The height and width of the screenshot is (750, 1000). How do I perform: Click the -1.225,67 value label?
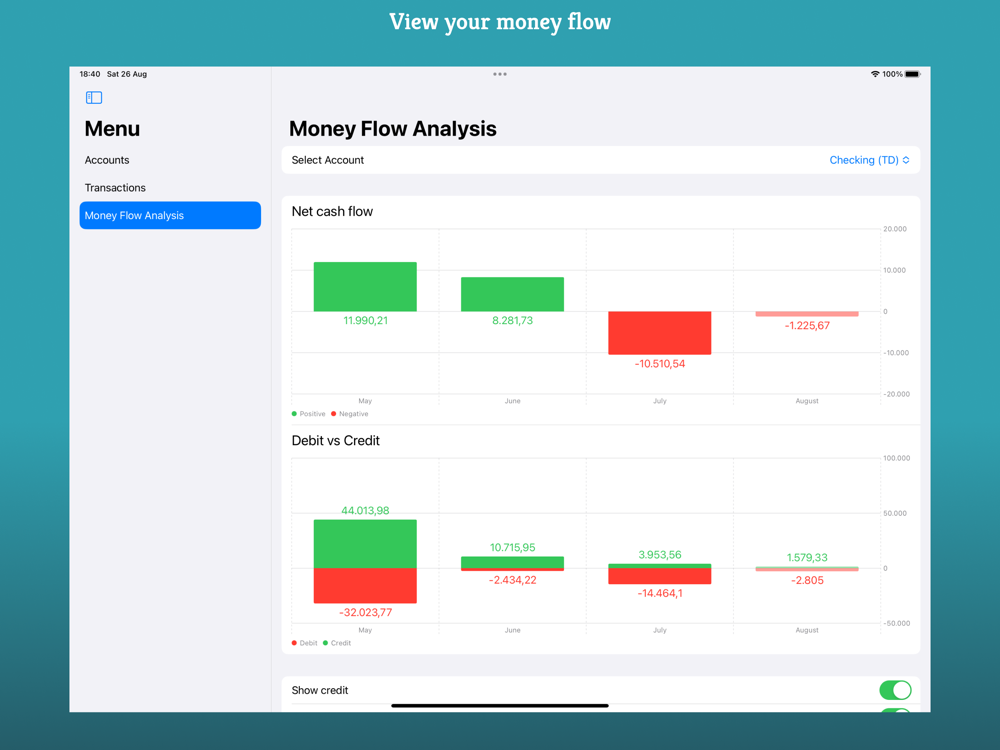[807, 326]
